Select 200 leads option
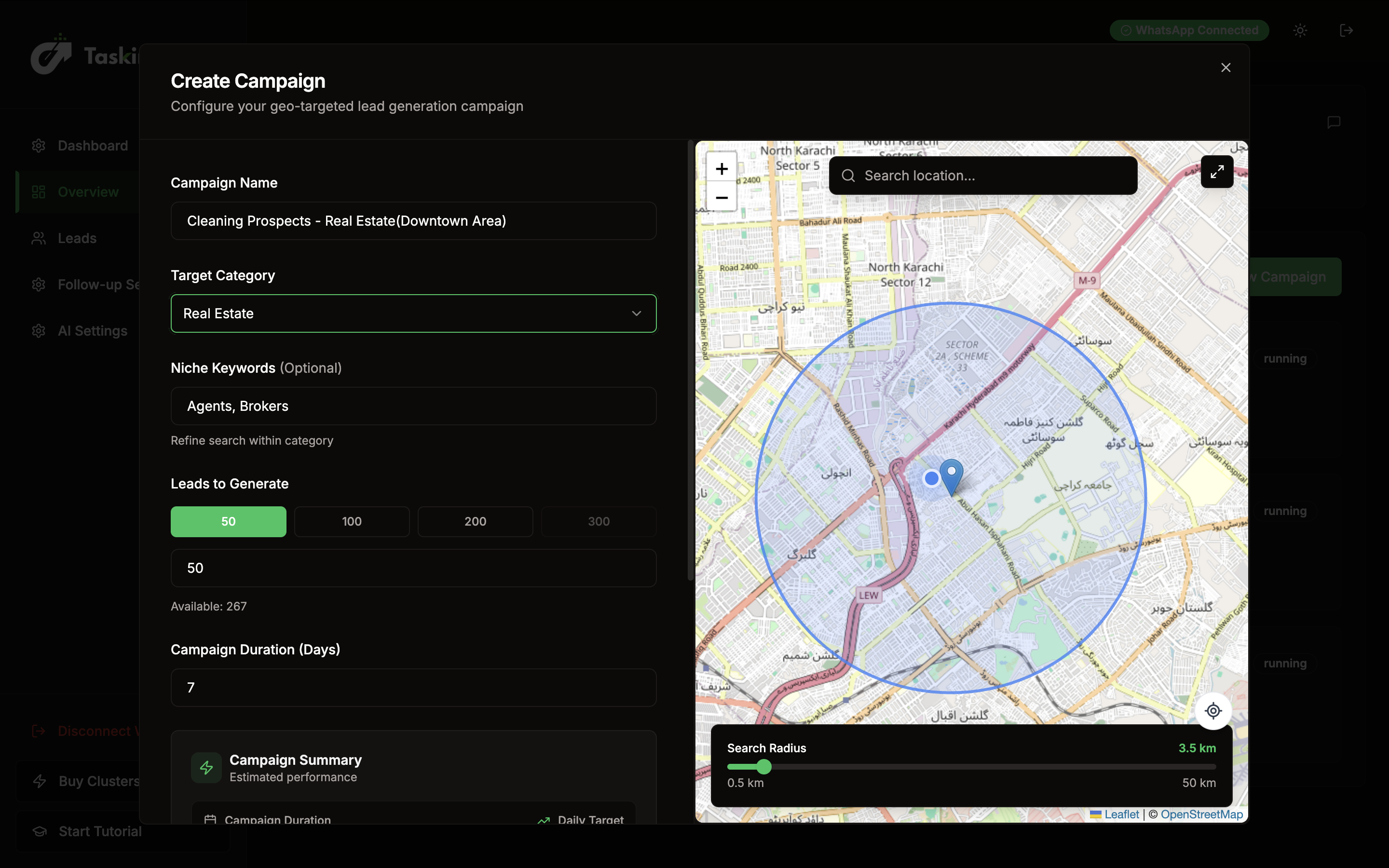1389x868 pixels. click(x=475, y=521)
